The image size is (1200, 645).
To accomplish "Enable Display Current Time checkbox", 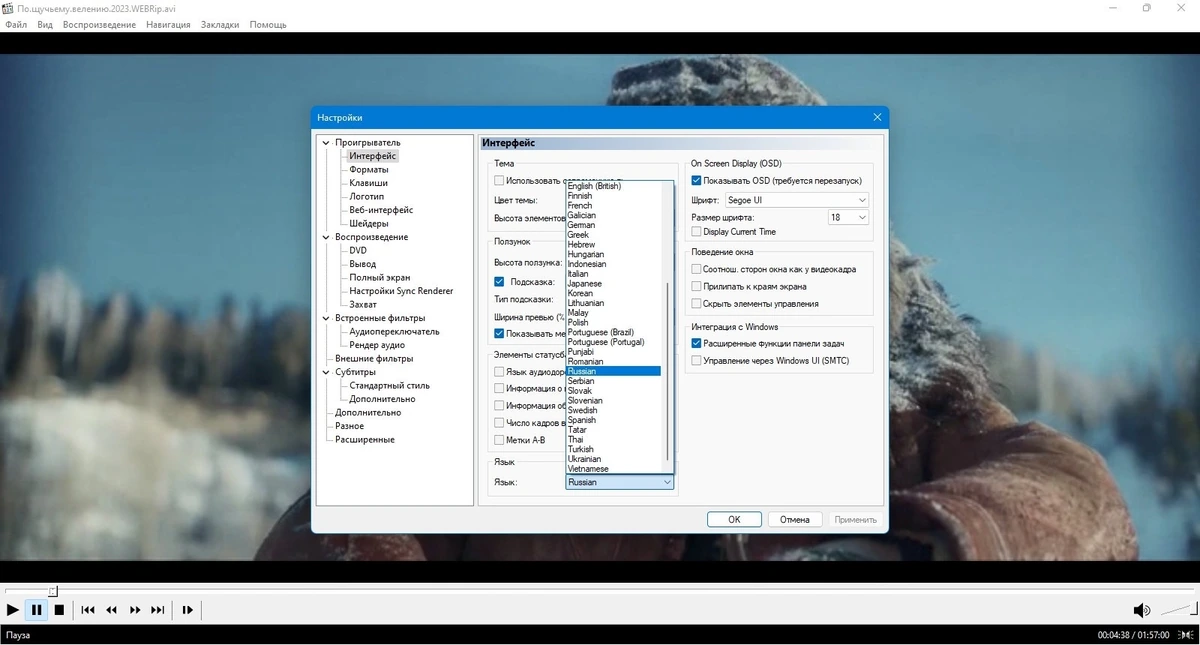I will pyautogui.click(x=697, y=232).
